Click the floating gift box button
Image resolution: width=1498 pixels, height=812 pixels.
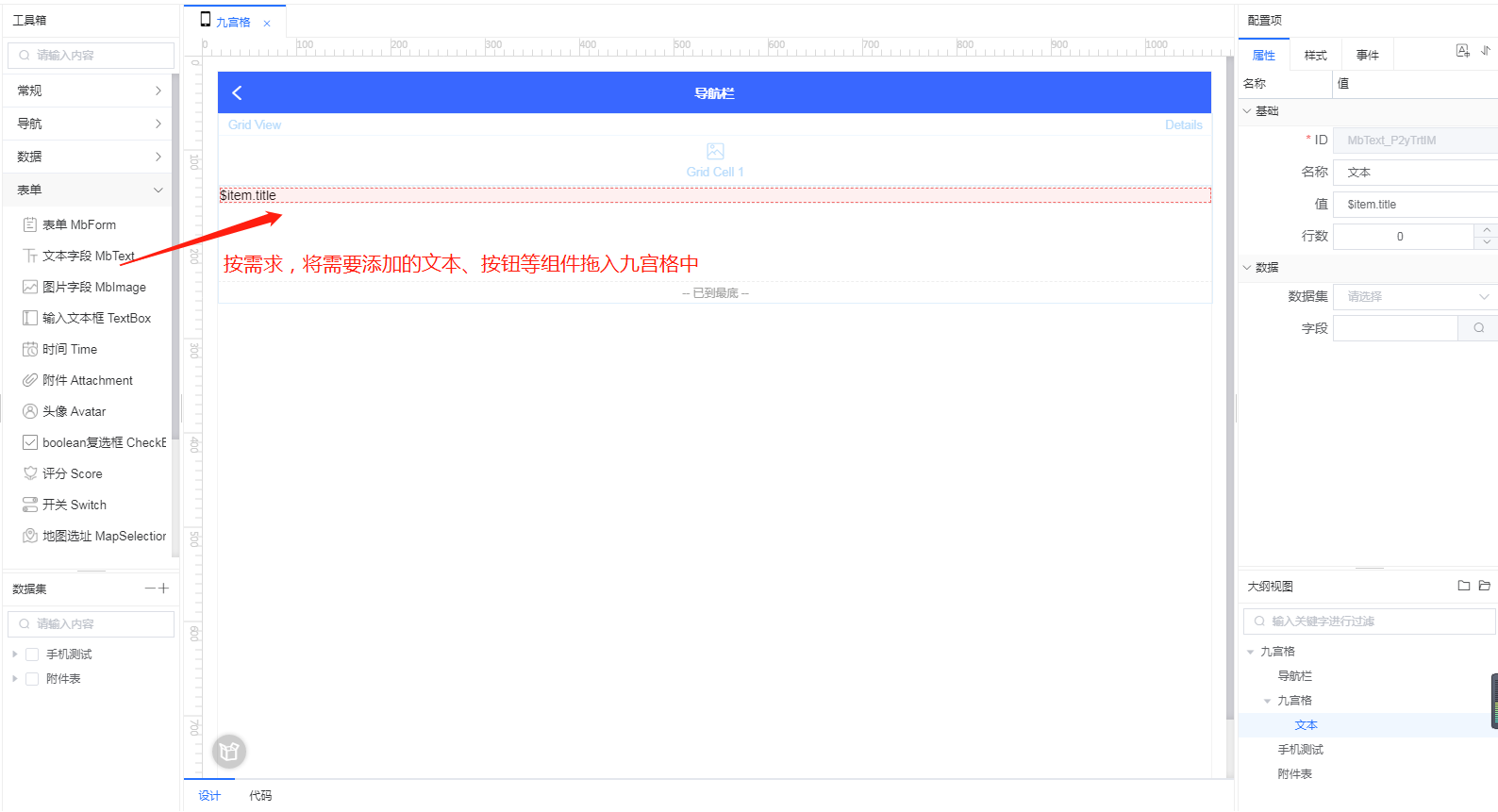pos(228,752)
